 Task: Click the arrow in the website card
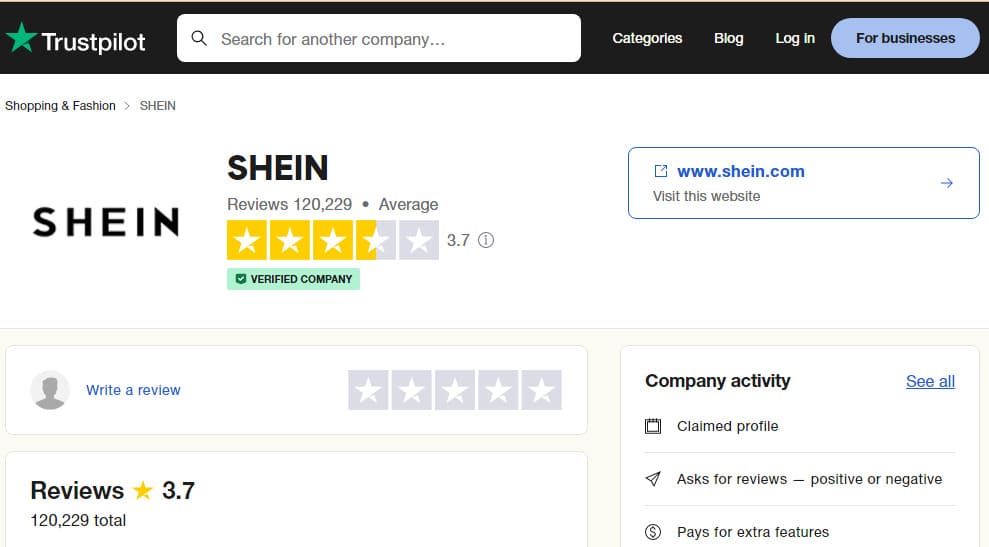tap(947, 183)
